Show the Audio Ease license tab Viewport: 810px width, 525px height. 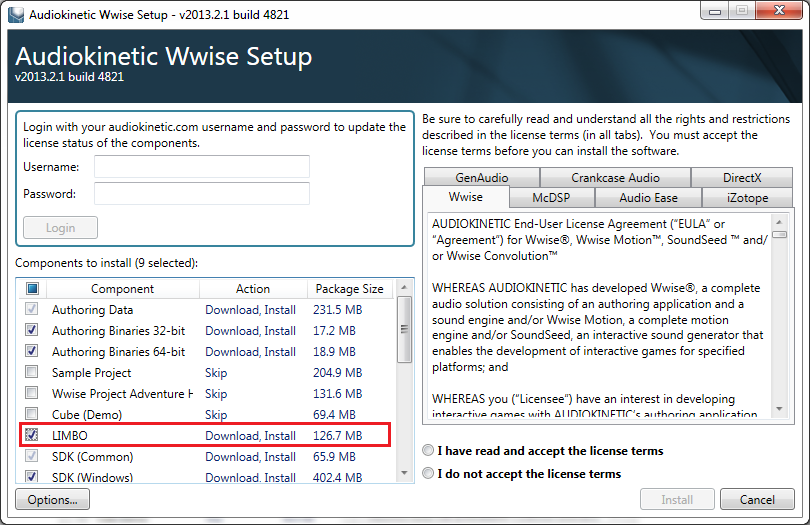pyautogui.click(x=648, y=197)
